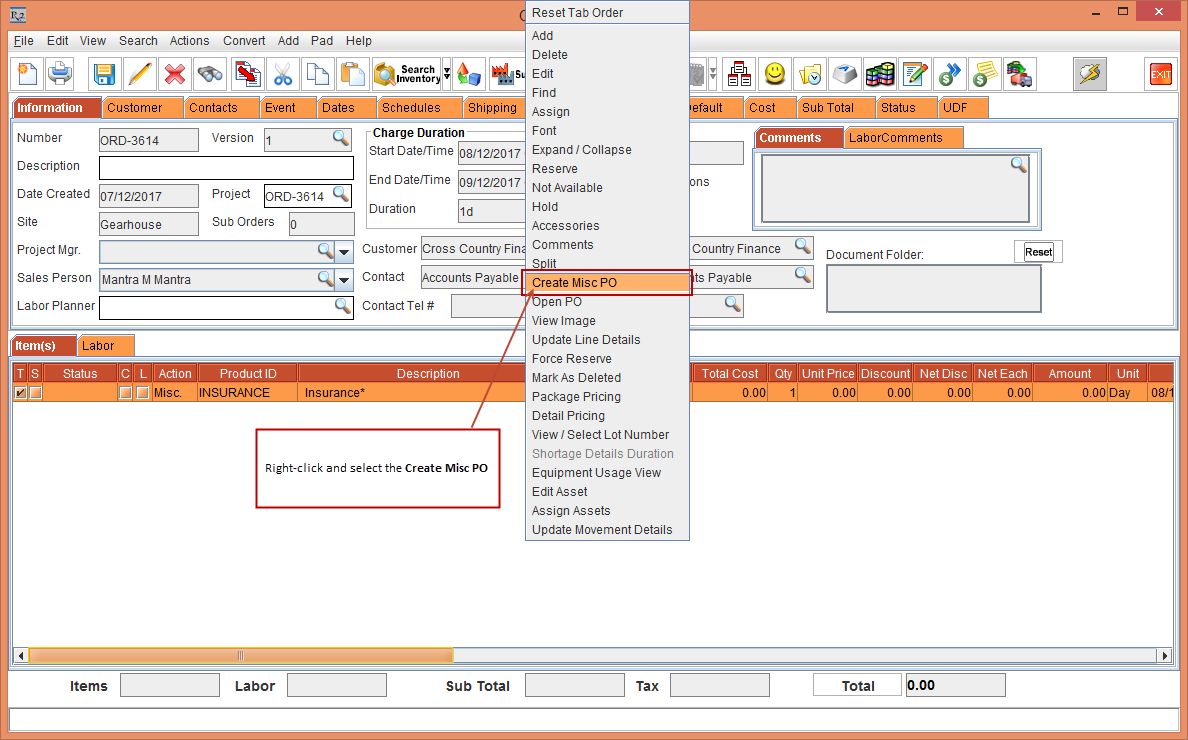Click the Product ID column header
This screenshot has width=1188, height=740.
point(248,373)
